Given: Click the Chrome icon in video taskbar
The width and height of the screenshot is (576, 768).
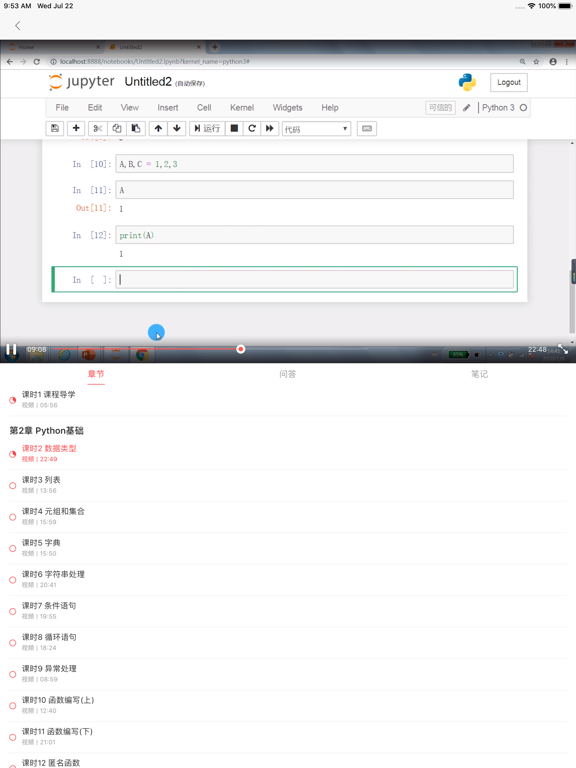Looking at the screenshot, I should (x=142, y=354).
